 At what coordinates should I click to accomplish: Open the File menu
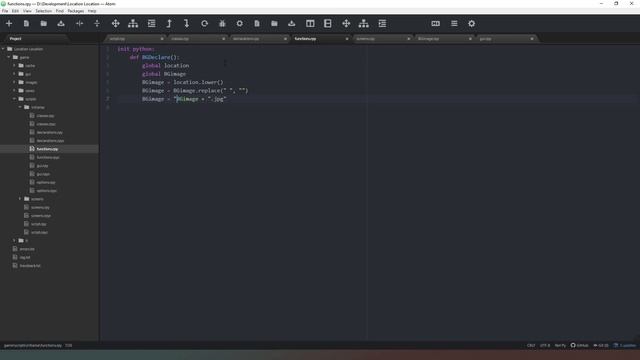coord(5,11)
